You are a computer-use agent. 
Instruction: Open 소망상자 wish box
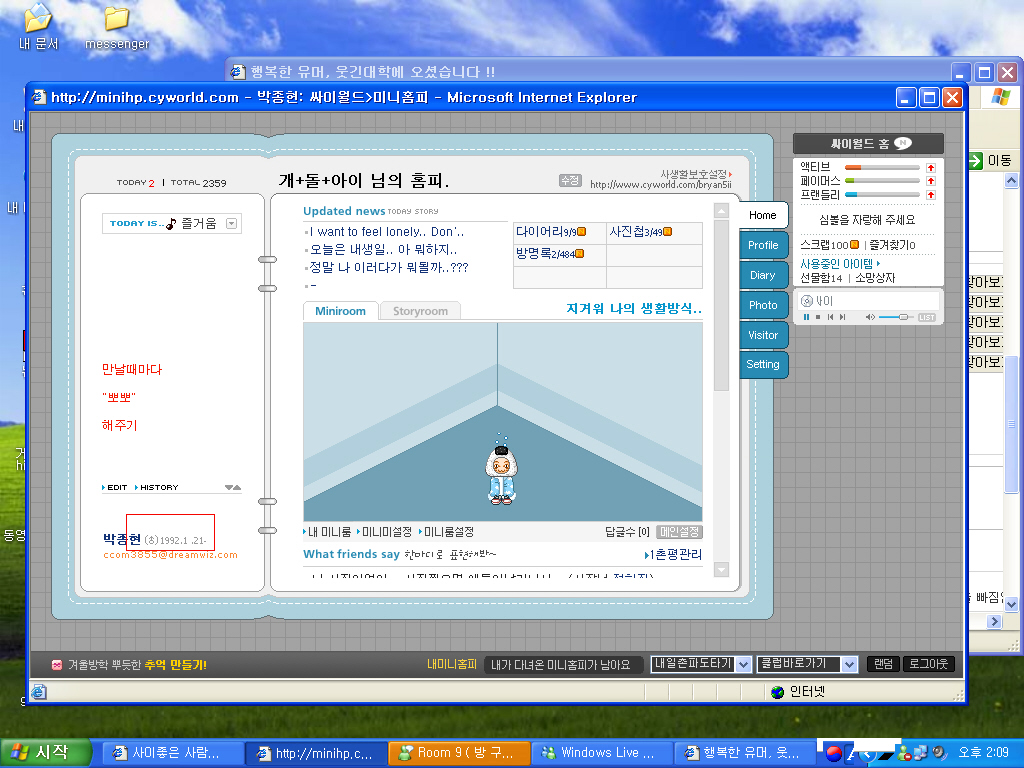pos(875,278)
